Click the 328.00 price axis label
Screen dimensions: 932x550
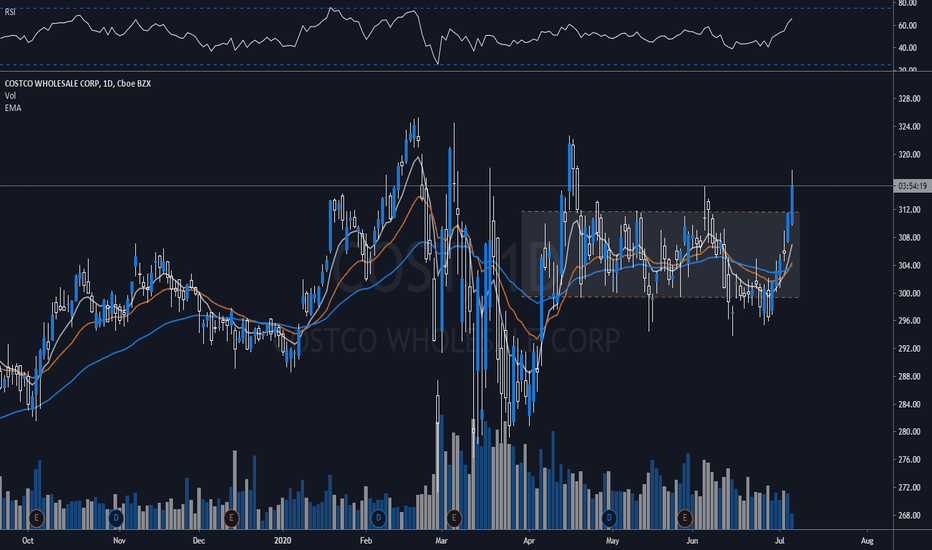coord(909,99)
